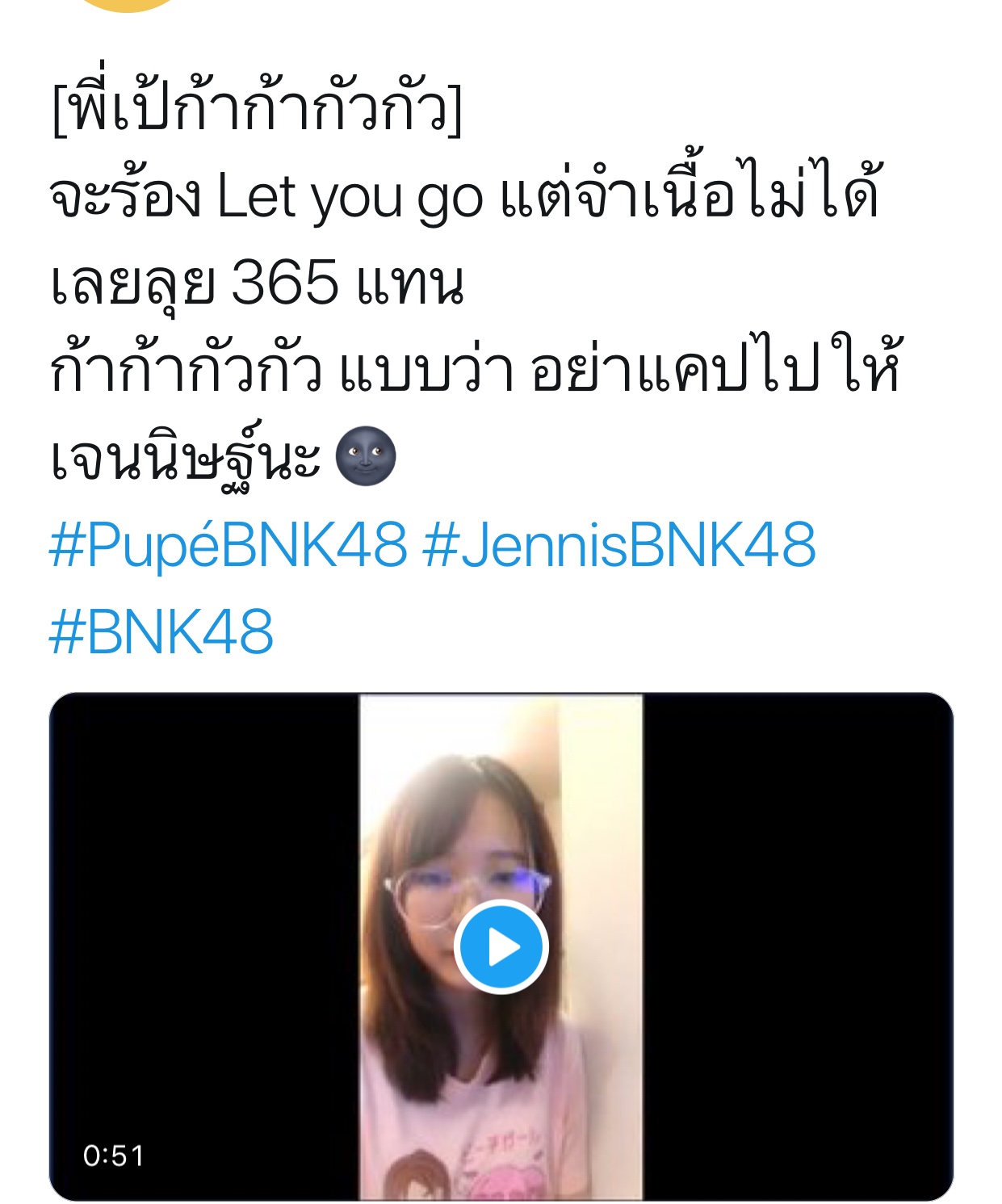Tap the black area left of the video frame
This screenshot has width=1002, height=1204.
pos(204,946)
